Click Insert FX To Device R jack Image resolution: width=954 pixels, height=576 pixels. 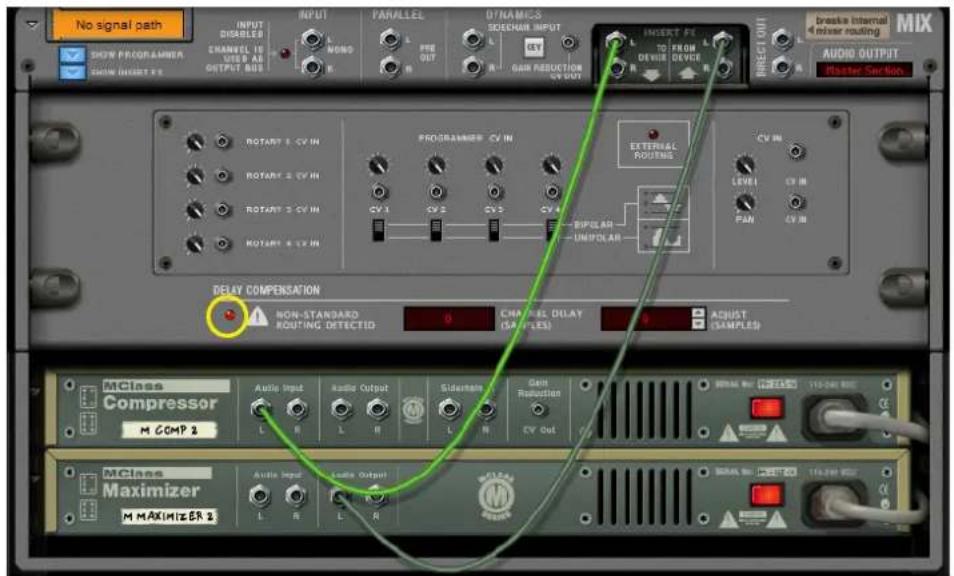(615, 68)
